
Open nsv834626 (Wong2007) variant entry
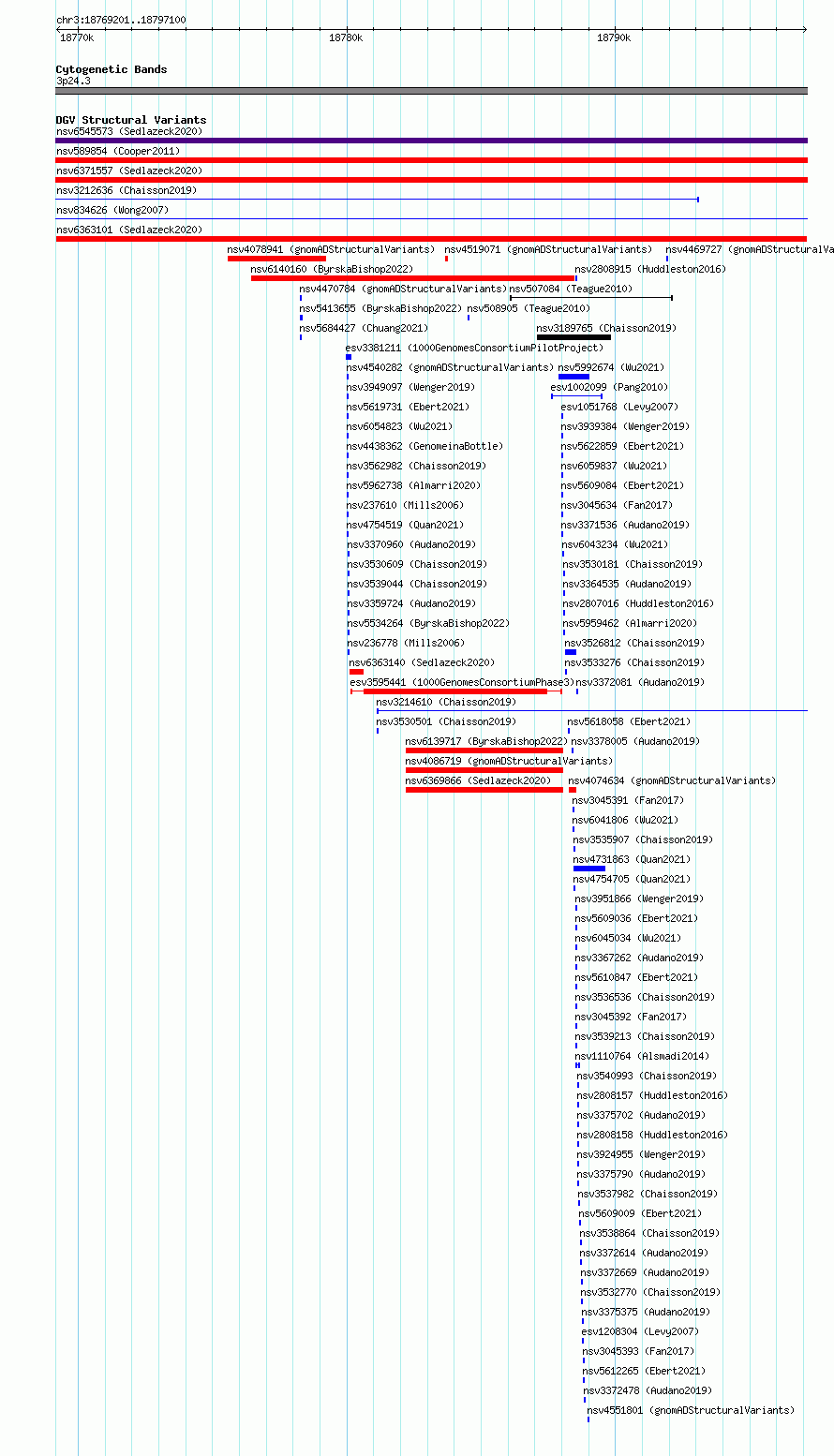coord(112,210)
